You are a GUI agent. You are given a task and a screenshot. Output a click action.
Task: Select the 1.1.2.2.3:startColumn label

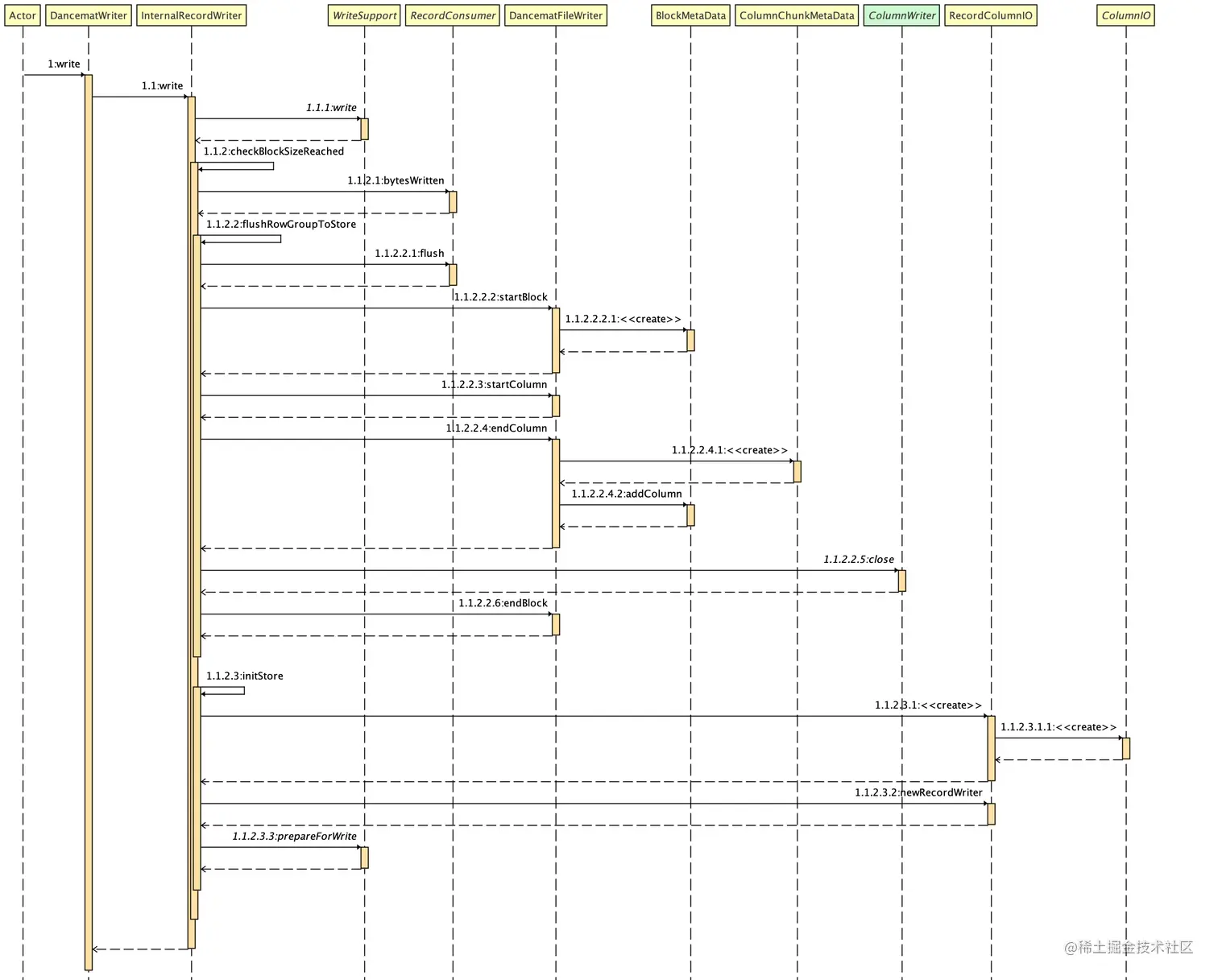[494, 384]
